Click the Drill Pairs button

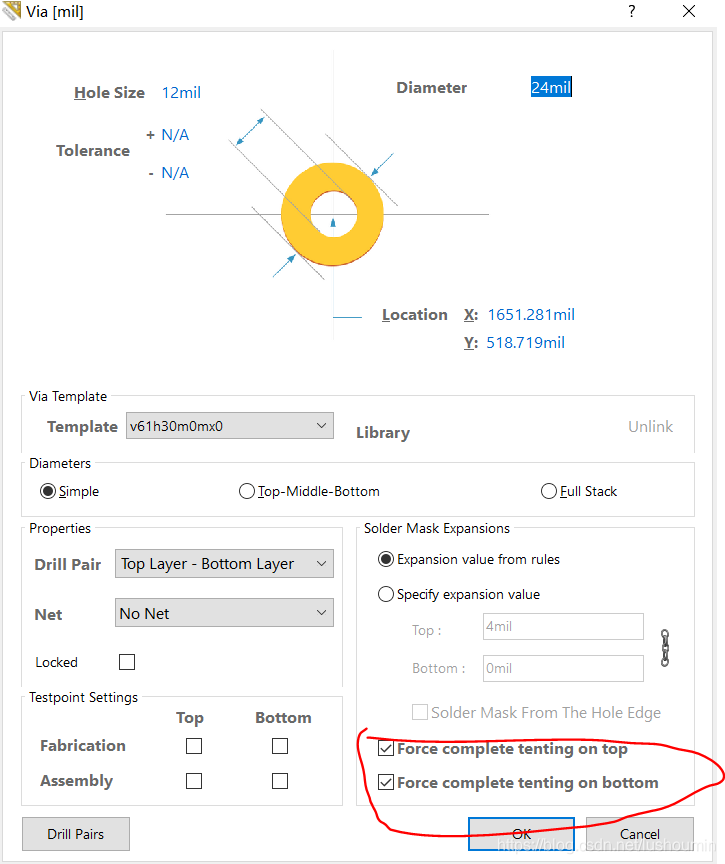click(76, 834)
